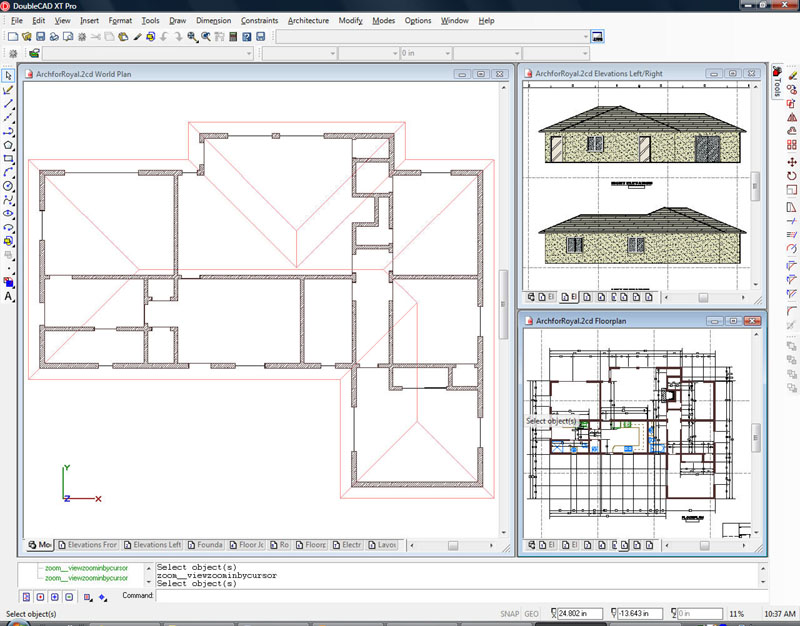
Task: Click the Rotate tool in right toolbar
Action: click(x=791, y=176)
